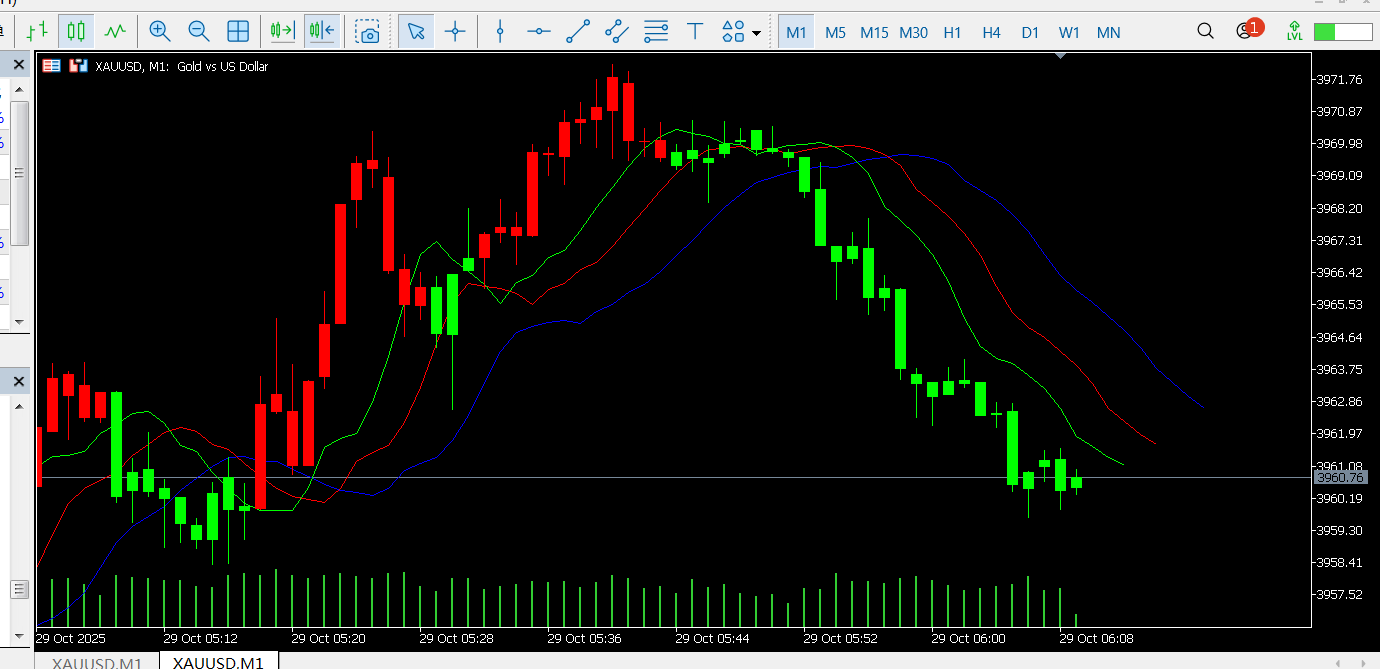Select the Fibonacci retracement tool

(656, 31)
